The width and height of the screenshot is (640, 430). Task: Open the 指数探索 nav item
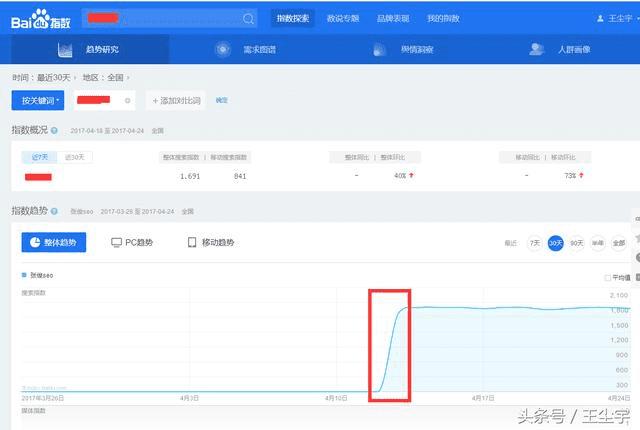point(293,18)
